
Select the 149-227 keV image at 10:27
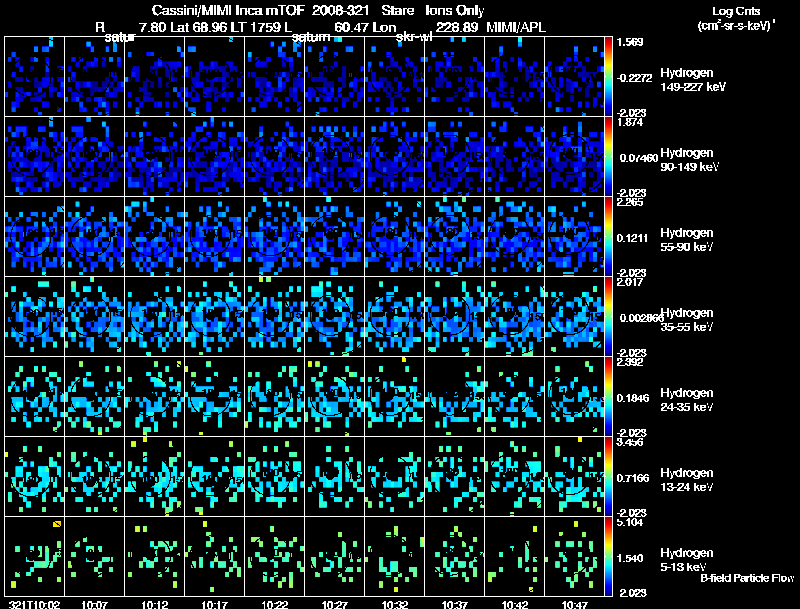(x=335, y=77)
